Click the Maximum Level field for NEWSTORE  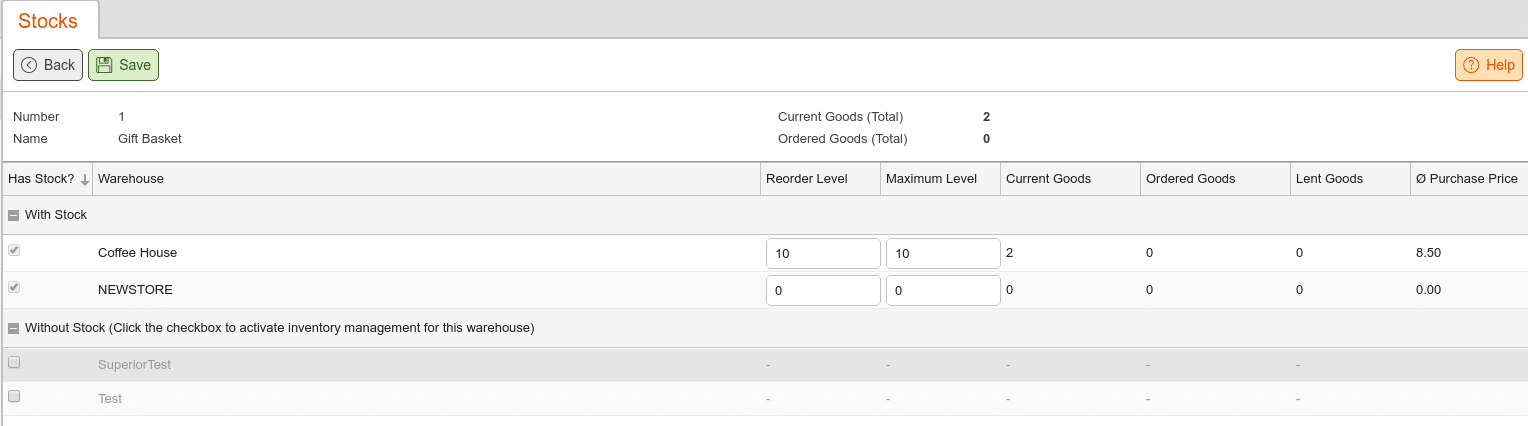coord(943,291)
